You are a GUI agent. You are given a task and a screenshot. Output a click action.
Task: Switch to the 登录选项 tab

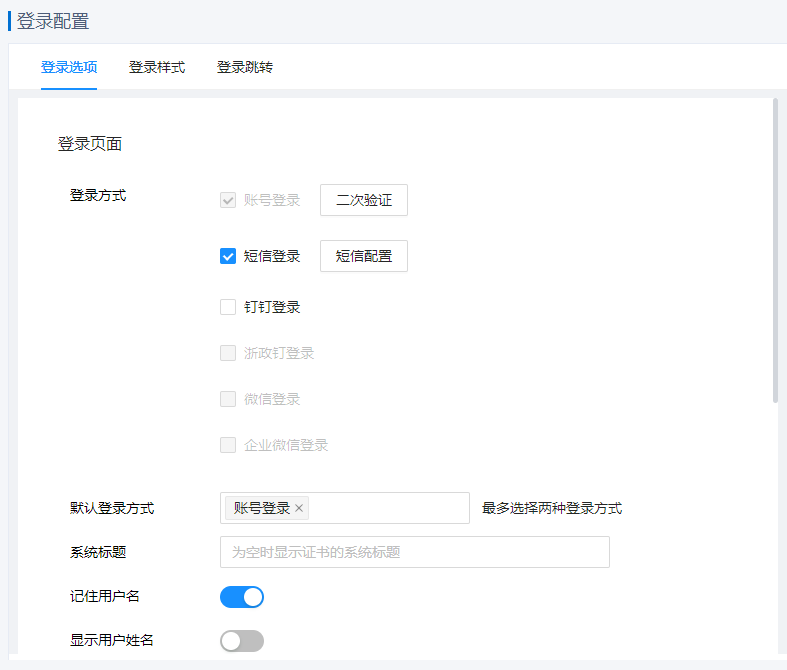(69, 68)
